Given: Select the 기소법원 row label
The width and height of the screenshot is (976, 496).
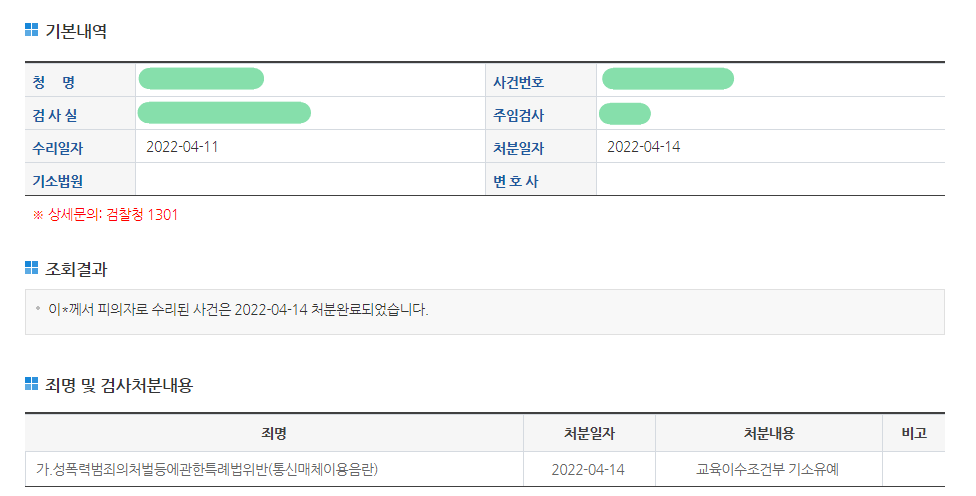Looking at the screenshot, I should 57,181.
